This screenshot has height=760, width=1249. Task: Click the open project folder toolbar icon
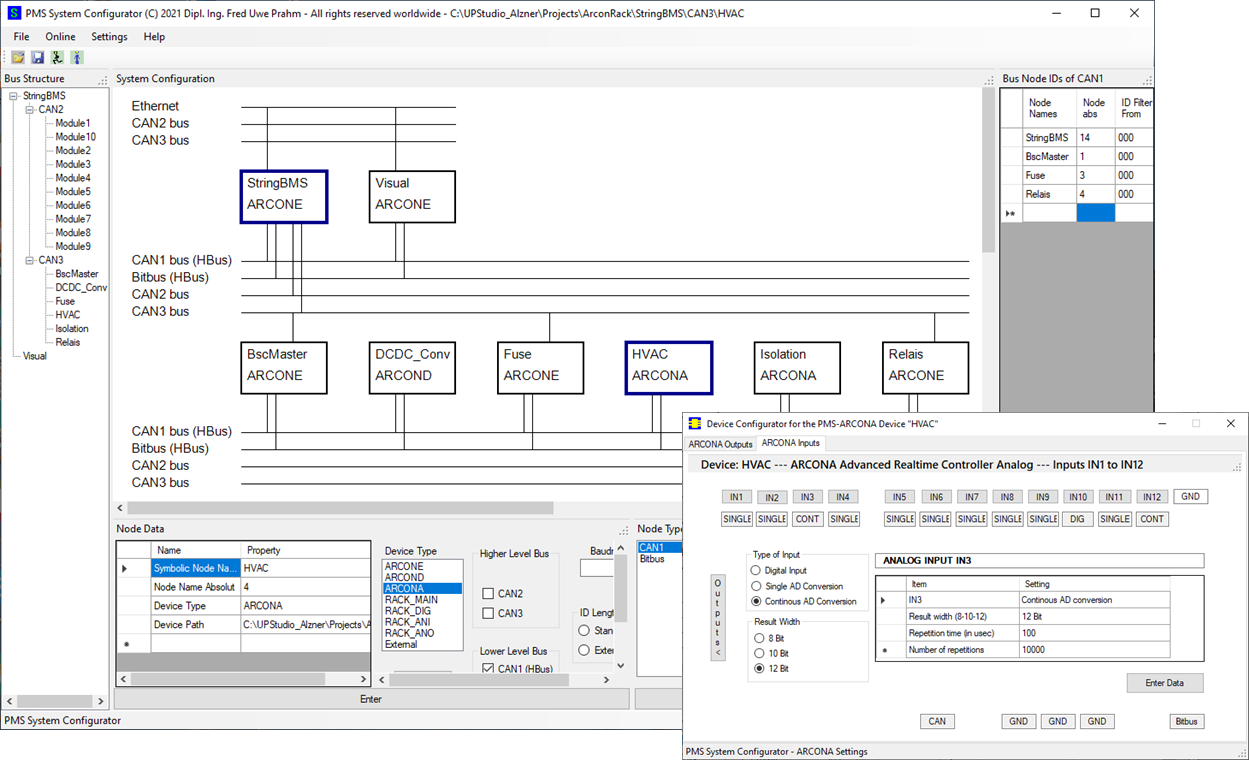pyautogui.click(x=17, y=57)
